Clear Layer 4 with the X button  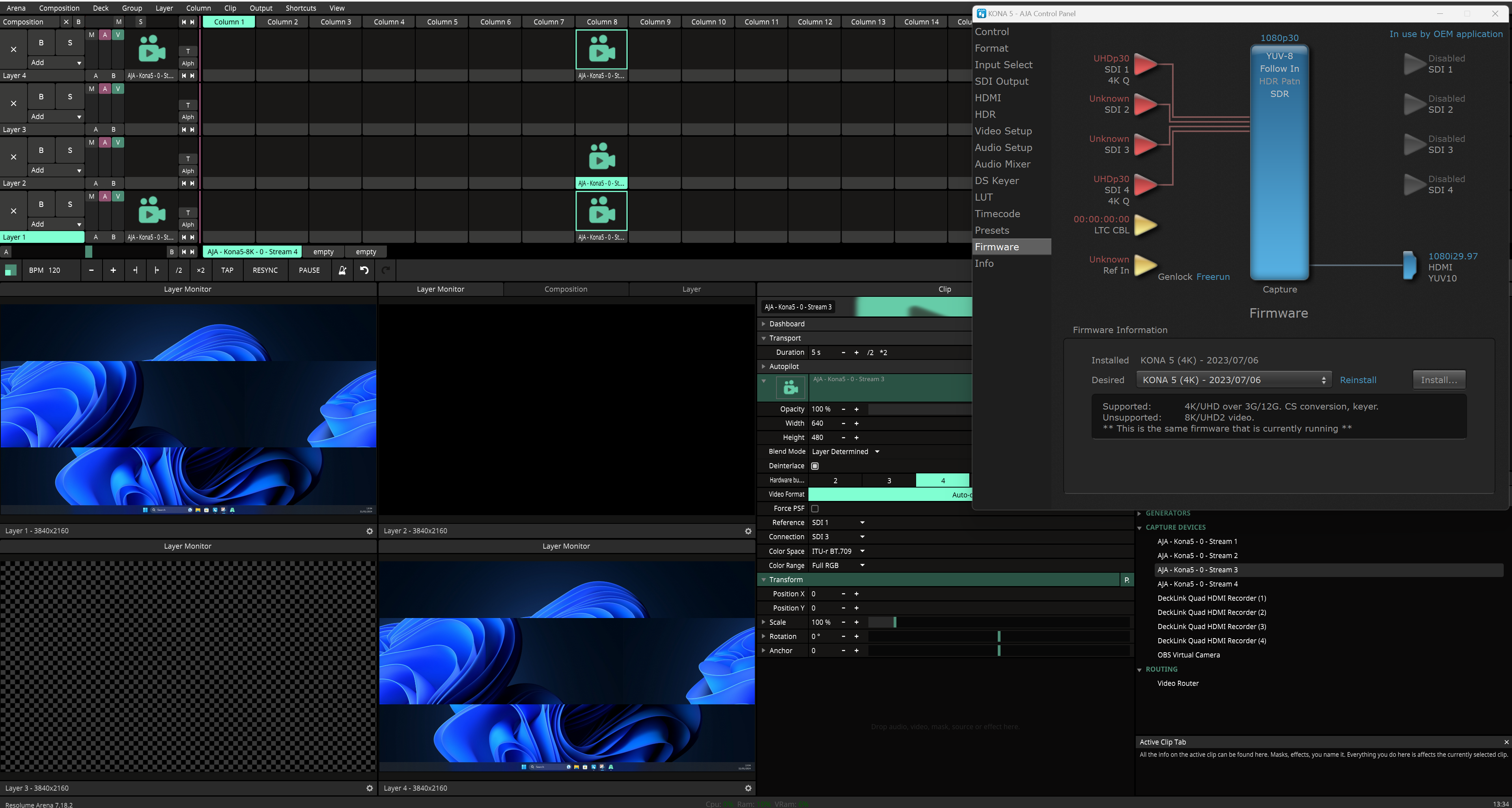coord(13,49)
